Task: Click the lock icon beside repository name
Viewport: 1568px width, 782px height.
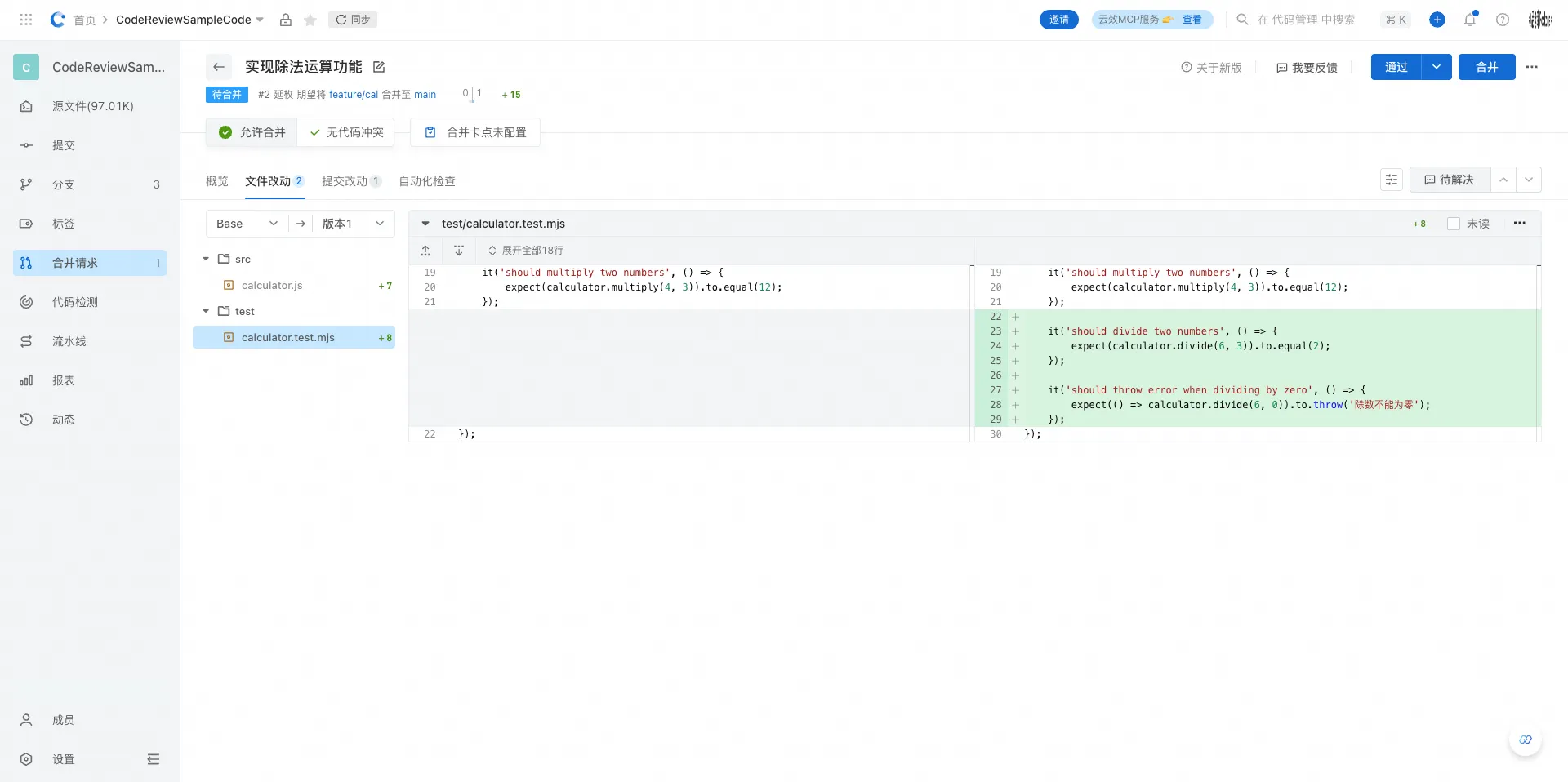Action: click(x=286, y=20)
